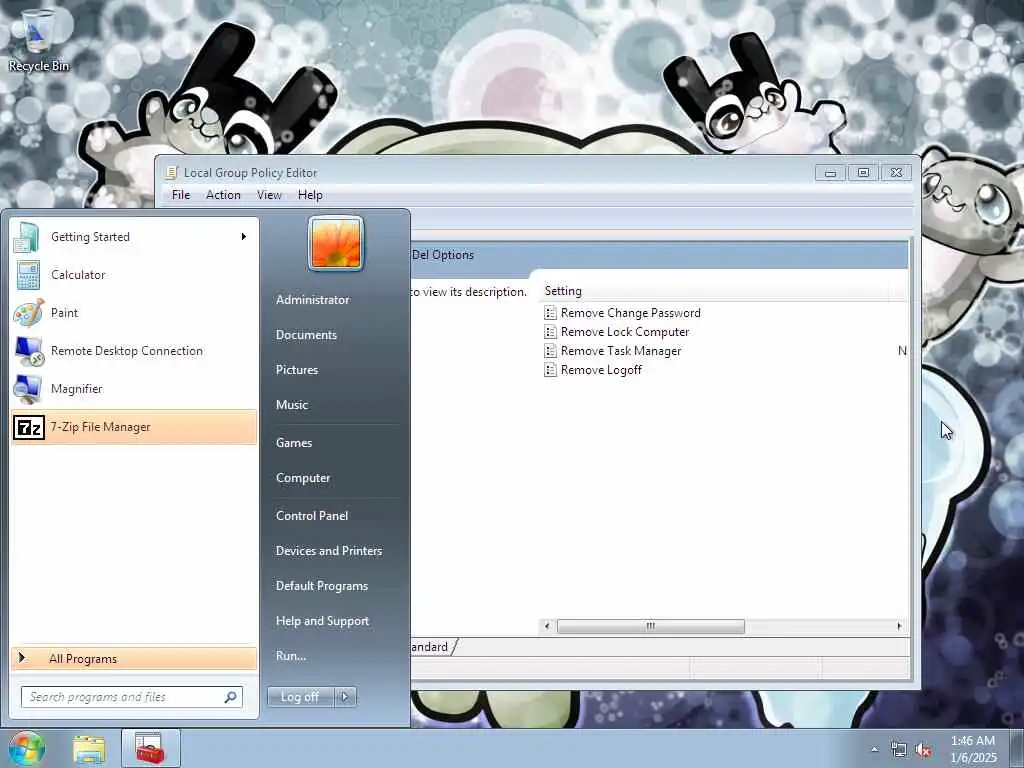
Task: Expand All Programs list
Action: 134,658
